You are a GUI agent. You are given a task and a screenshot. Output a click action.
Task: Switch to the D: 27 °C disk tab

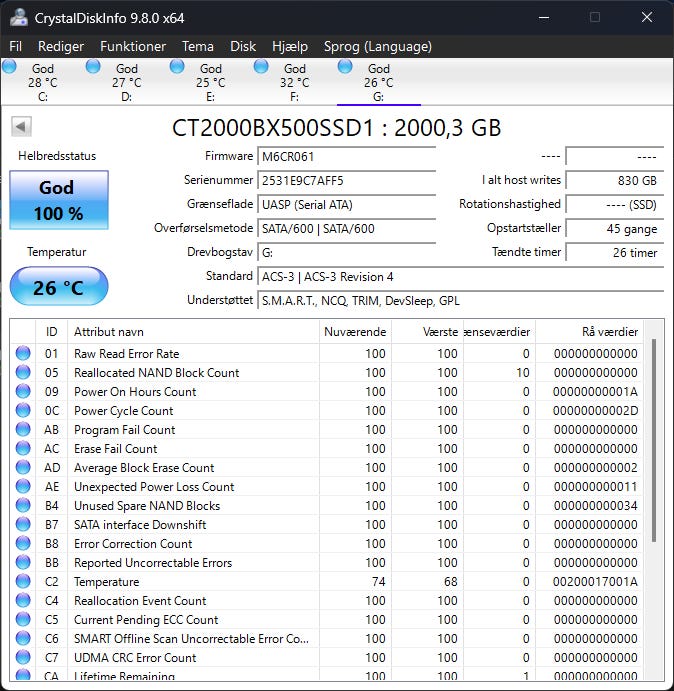[x=127, y=82]
